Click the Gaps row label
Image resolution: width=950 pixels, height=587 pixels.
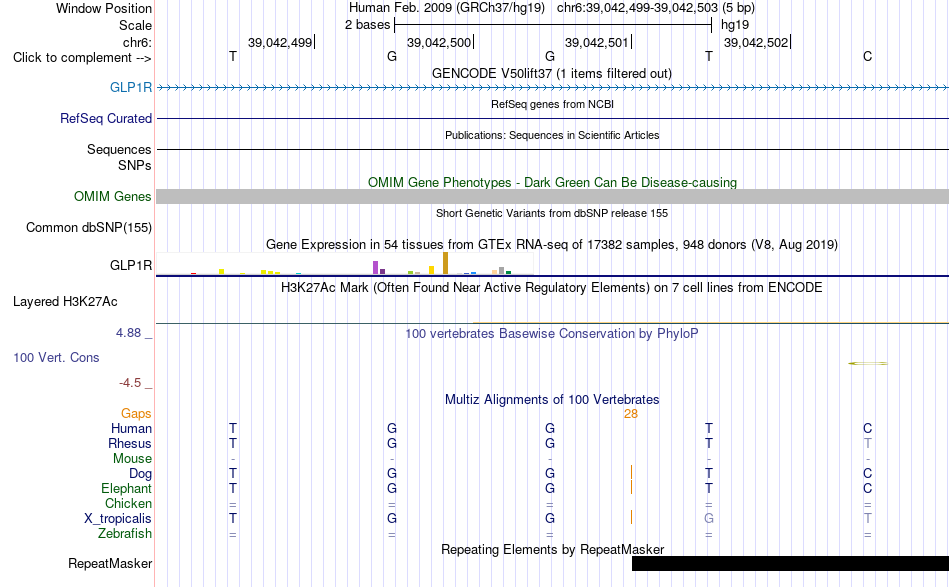pyautogui.click(x=136, y=413)
